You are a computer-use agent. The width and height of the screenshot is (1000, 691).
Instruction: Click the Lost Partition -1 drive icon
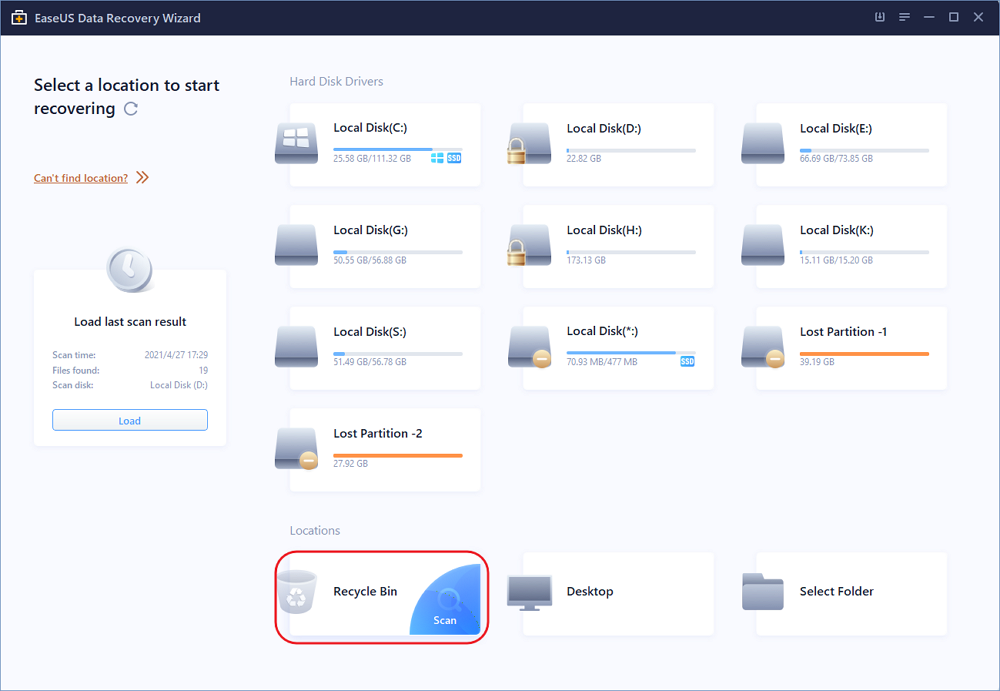763,345
